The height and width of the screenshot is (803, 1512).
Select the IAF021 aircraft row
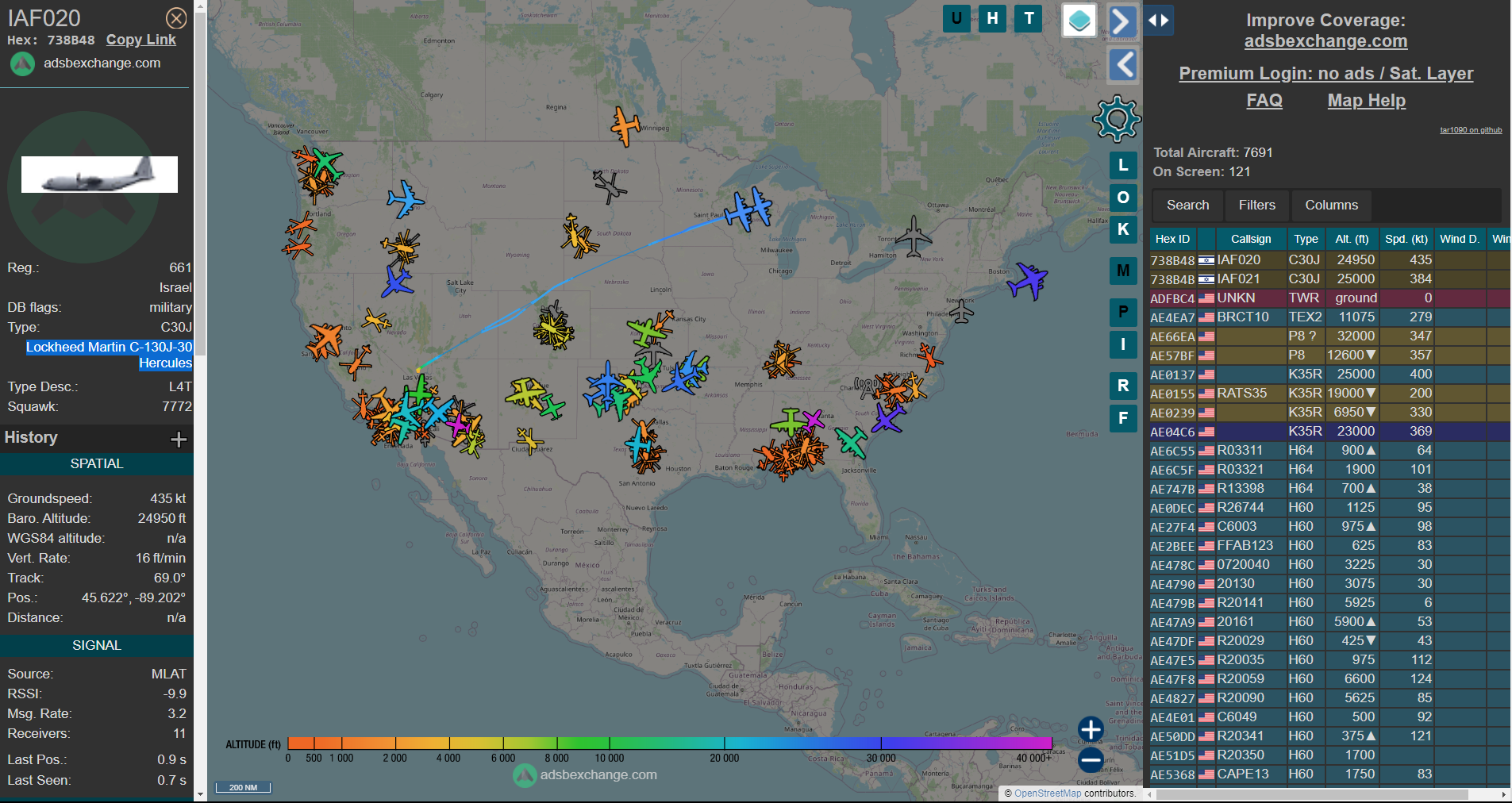point(1330,279)
